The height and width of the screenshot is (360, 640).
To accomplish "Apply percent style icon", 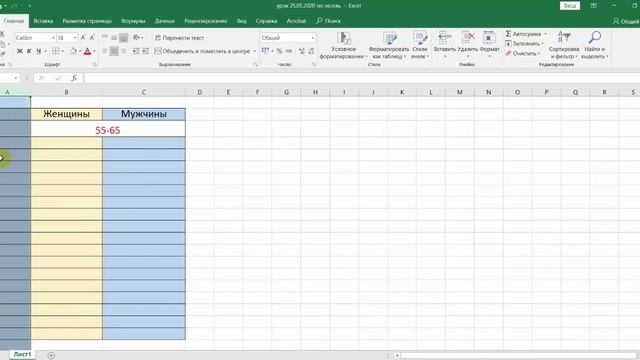I will (280, 51).
